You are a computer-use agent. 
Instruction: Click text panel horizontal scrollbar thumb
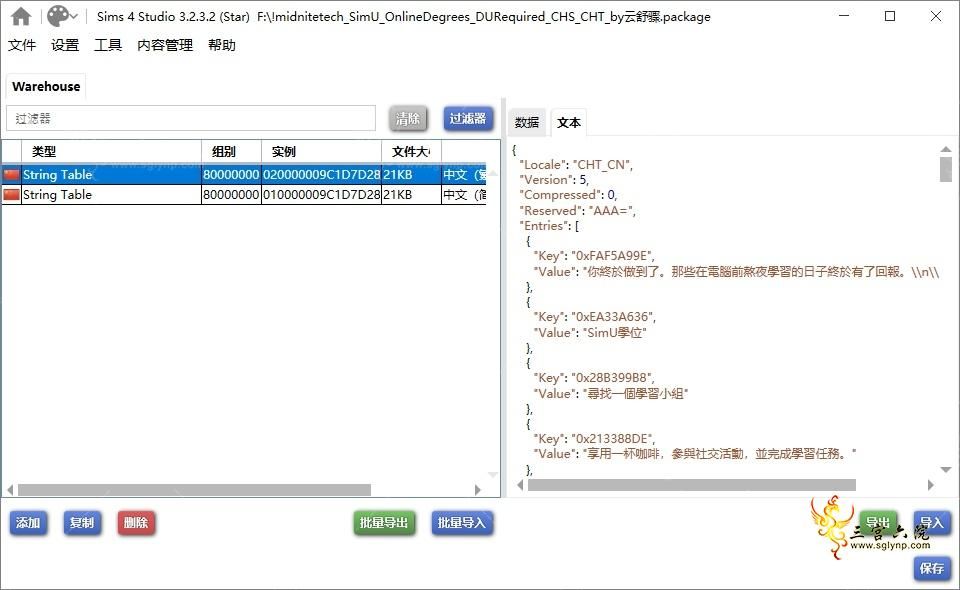692,485
